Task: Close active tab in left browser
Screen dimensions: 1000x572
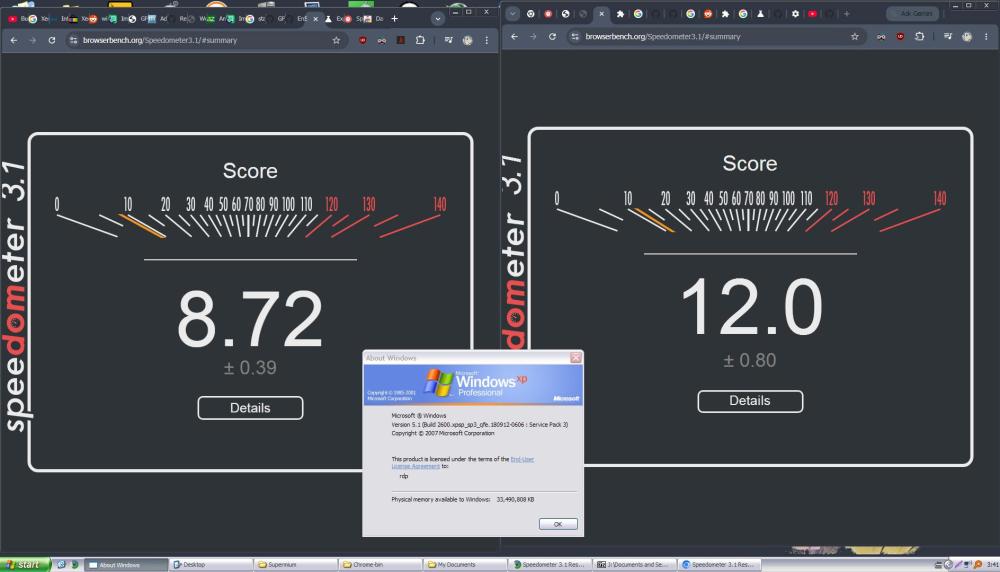Action: tap(315, 19)
